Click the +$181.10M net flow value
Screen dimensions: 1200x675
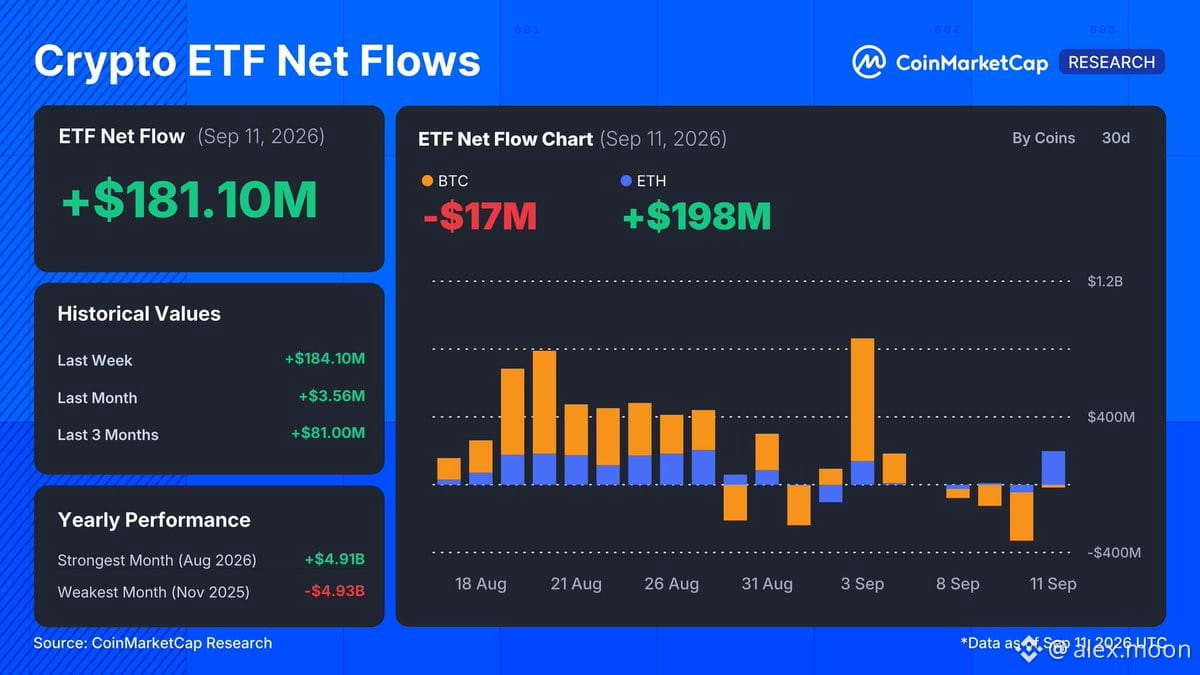[x=189, y=201]
